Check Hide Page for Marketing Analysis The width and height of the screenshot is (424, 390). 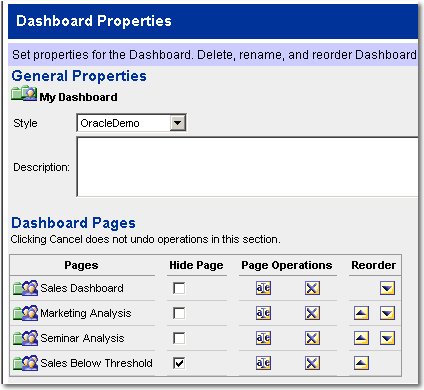point(179,313)
